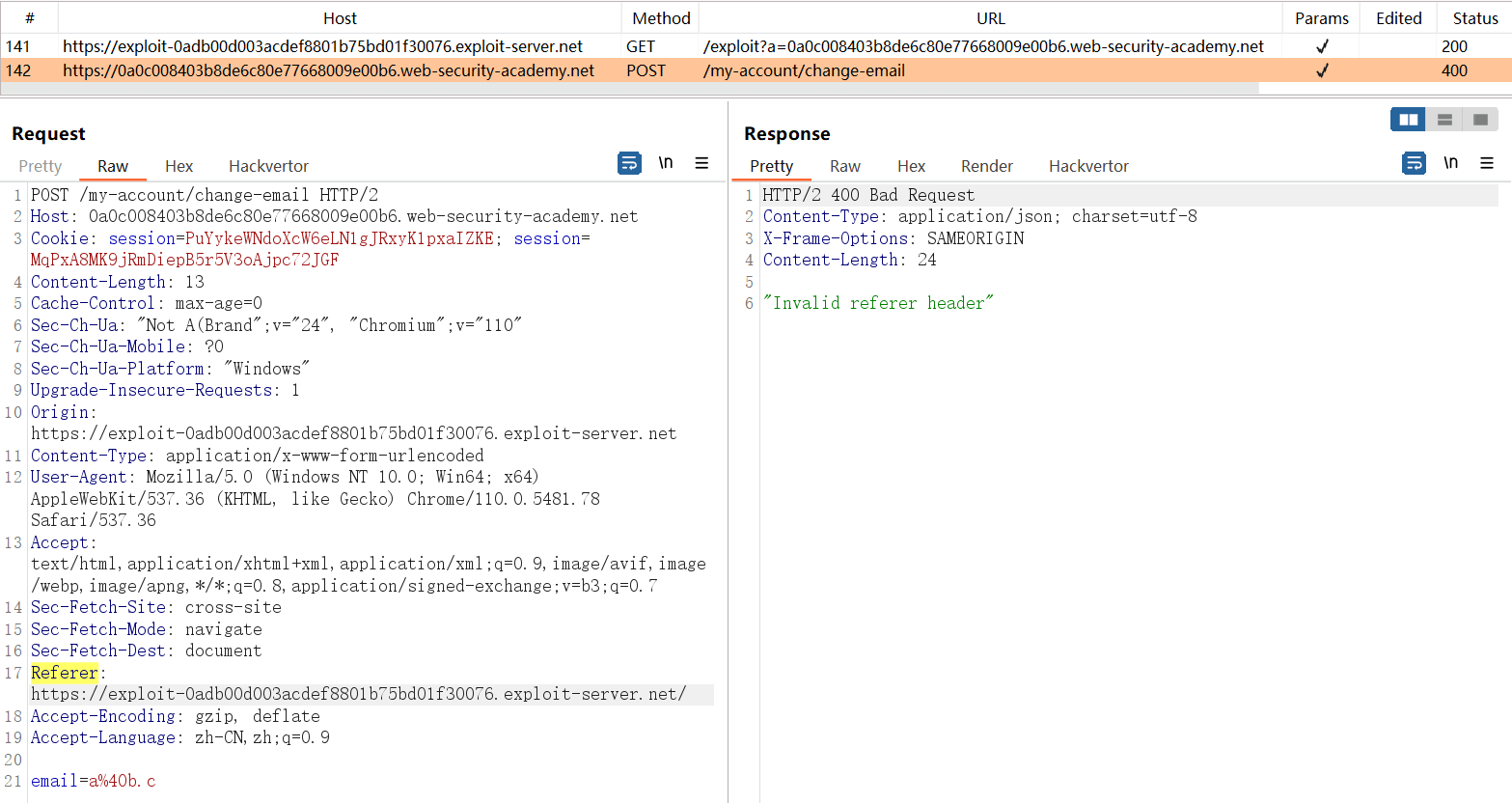Toggle word wrap icon in Request panel
Viewport: 1512px width, 803px height.
[629, 163]
